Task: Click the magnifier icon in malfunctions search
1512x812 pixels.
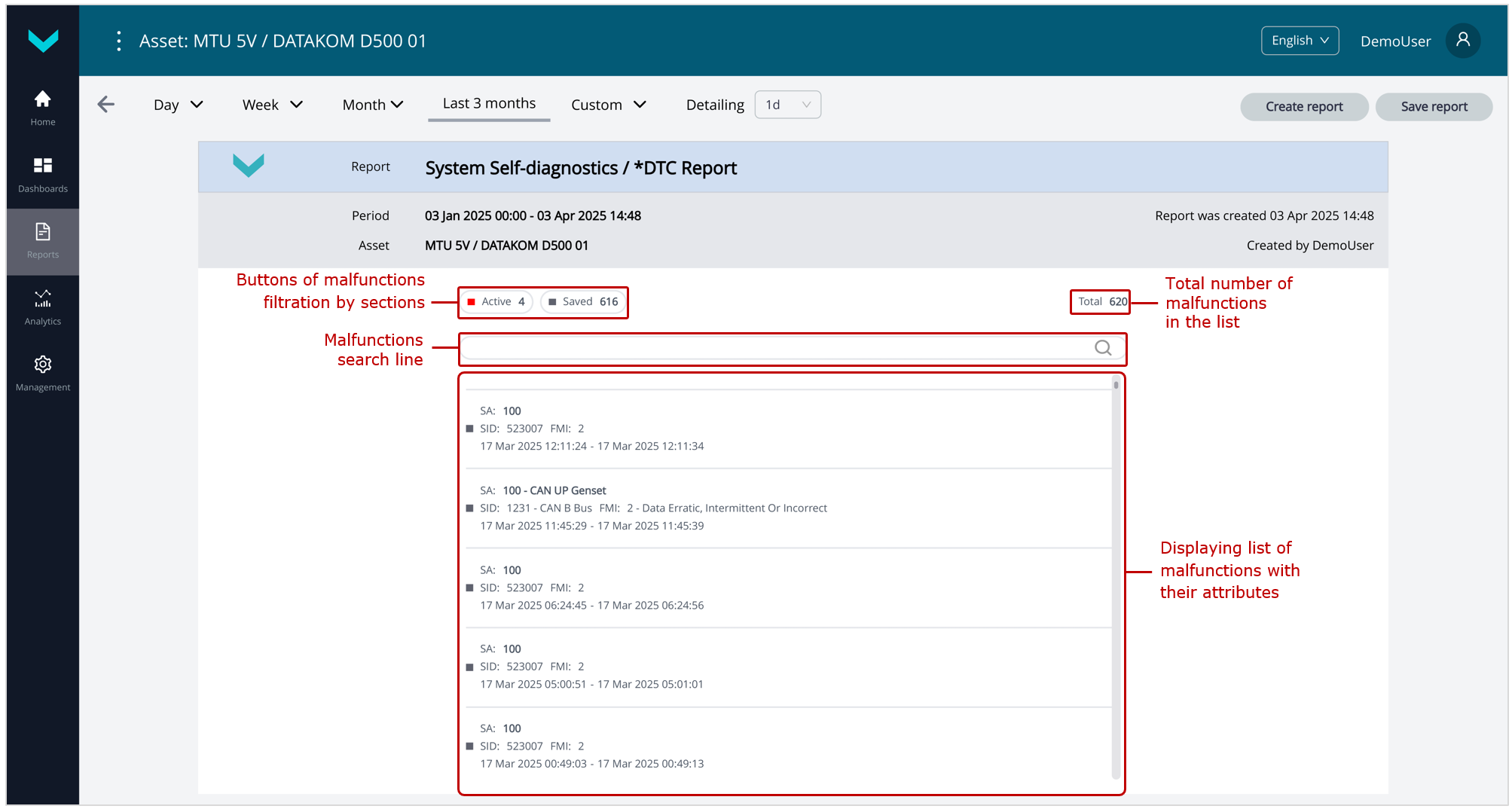Action: click(x=1103, y=348)
